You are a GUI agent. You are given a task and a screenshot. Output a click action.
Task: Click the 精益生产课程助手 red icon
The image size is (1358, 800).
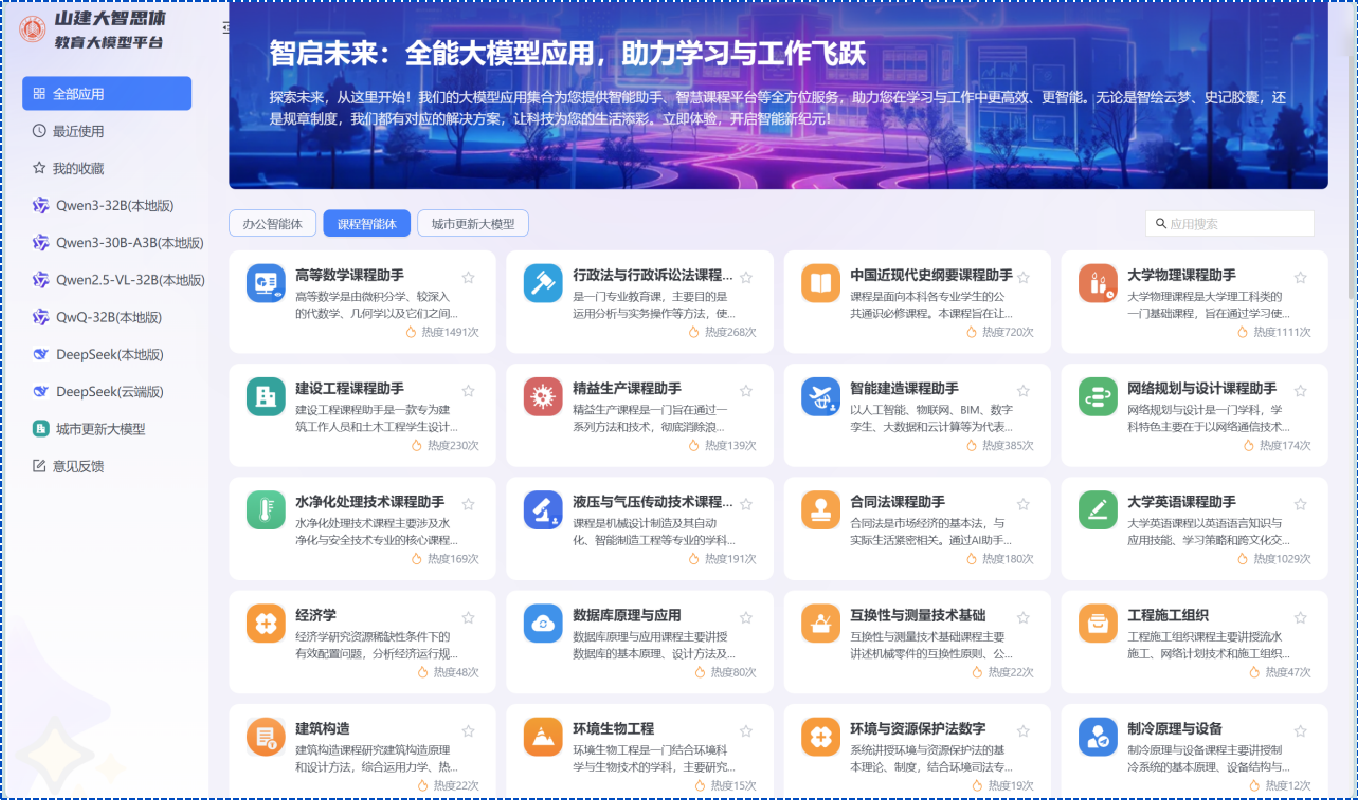(x=543, y=397)
